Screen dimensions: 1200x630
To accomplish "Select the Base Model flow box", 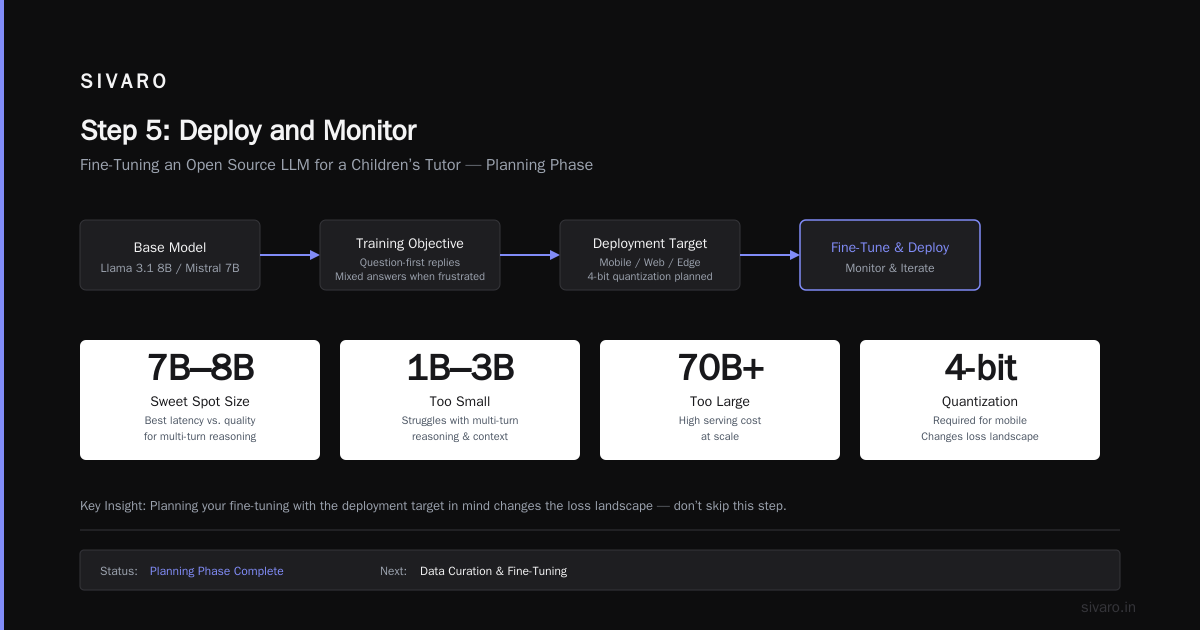I will click(x=170, y=255).
